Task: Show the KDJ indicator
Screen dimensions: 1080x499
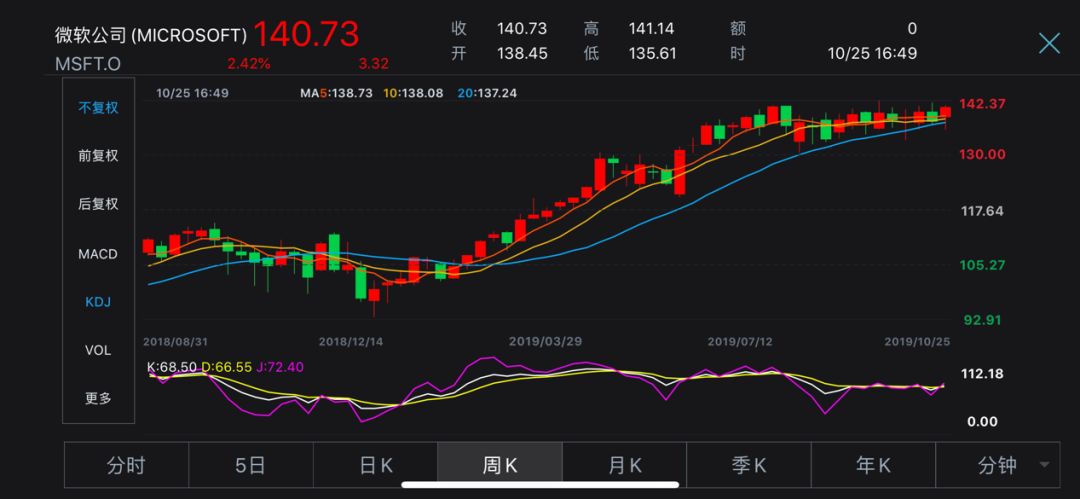Action: [98, 302]
